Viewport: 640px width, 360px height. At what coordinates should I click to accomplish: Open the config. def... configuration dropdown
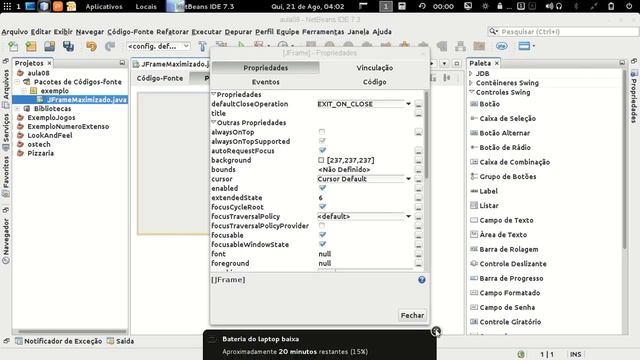(158, 46)
